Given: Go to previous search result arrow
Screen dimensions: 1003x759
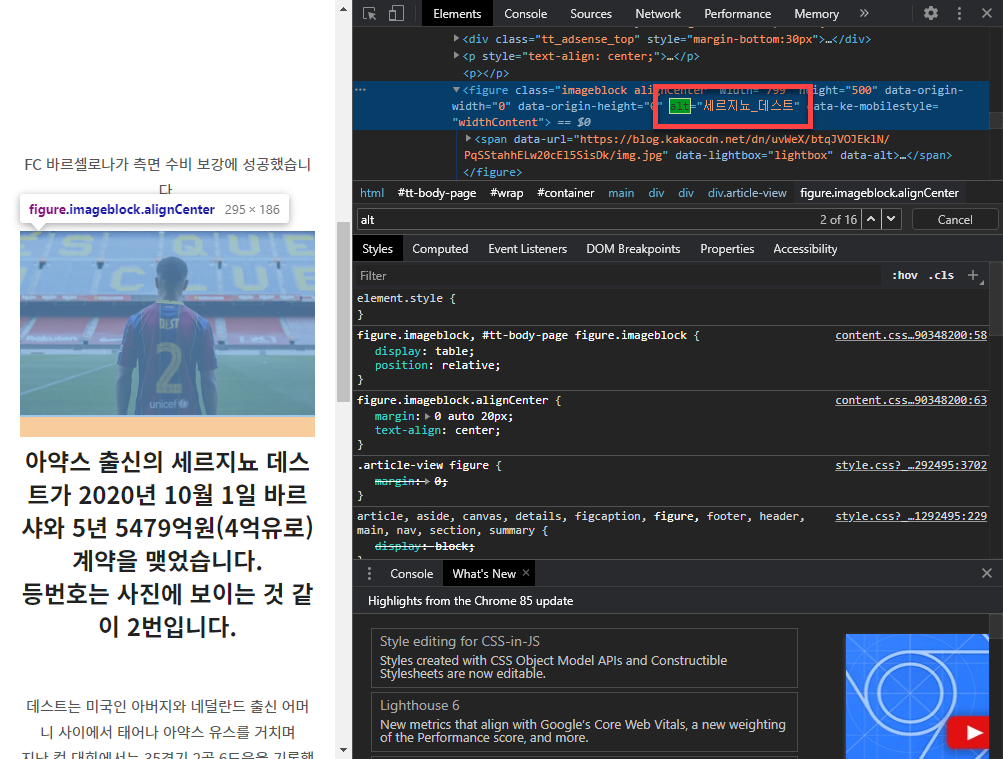Looking at the screenshot, I should [871, 219].
